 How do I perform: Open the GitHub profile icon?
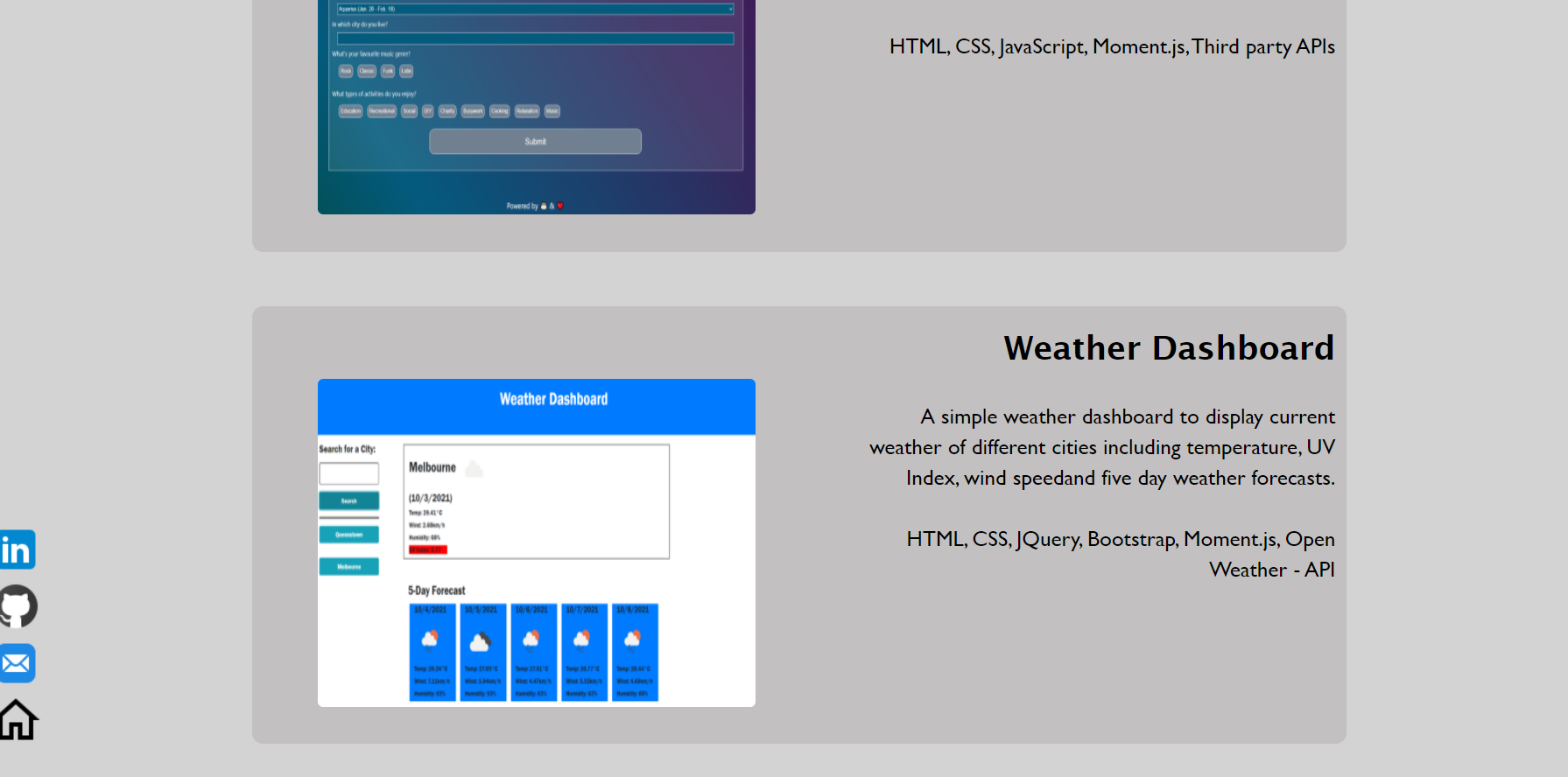click(18, 606)
